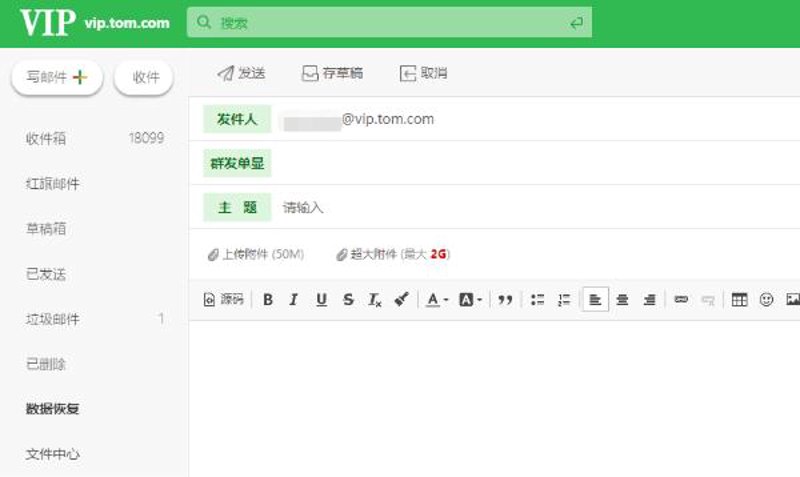The image size is (800, 477).
Task: Insert an emoji smiley
Action: (x=766, y=299)
